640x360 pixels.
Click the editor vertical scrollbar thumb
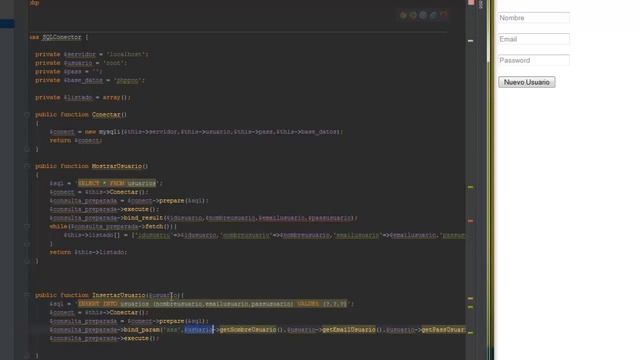488,31
